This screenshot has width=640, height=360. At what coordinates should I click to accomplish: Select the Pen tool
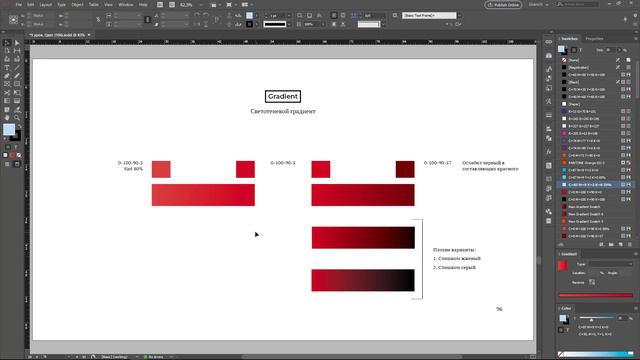click(x=7, y=76)
